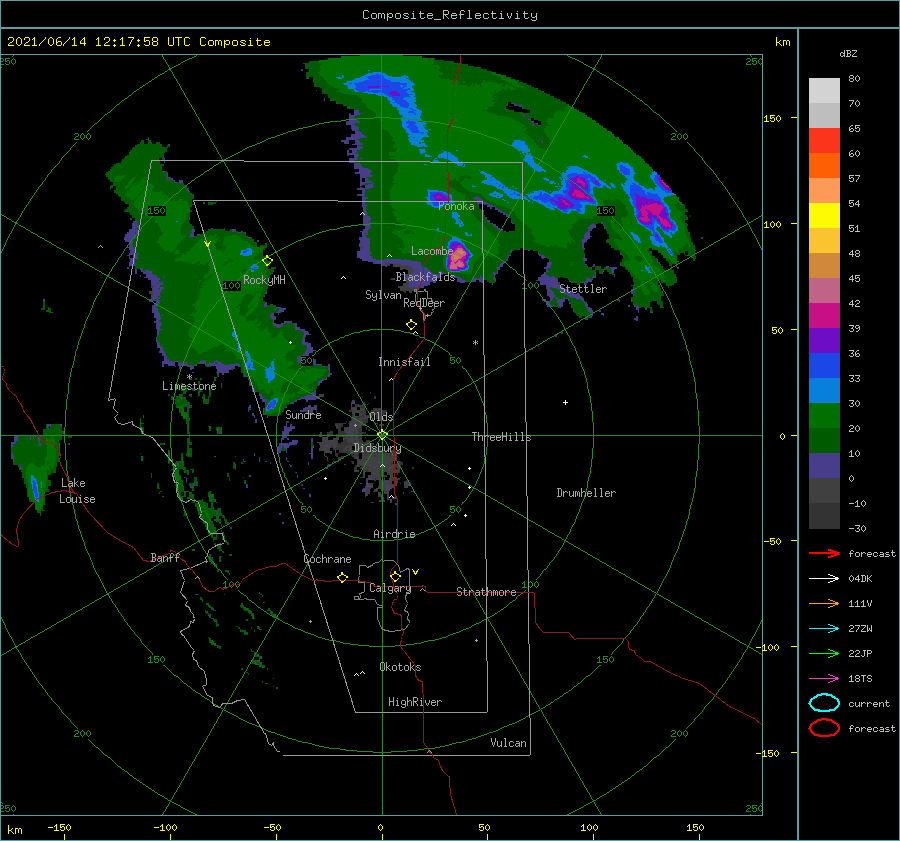Click the white asterisk marker east of Innisfail
The image size is (900, 841).
click(475, 343)
